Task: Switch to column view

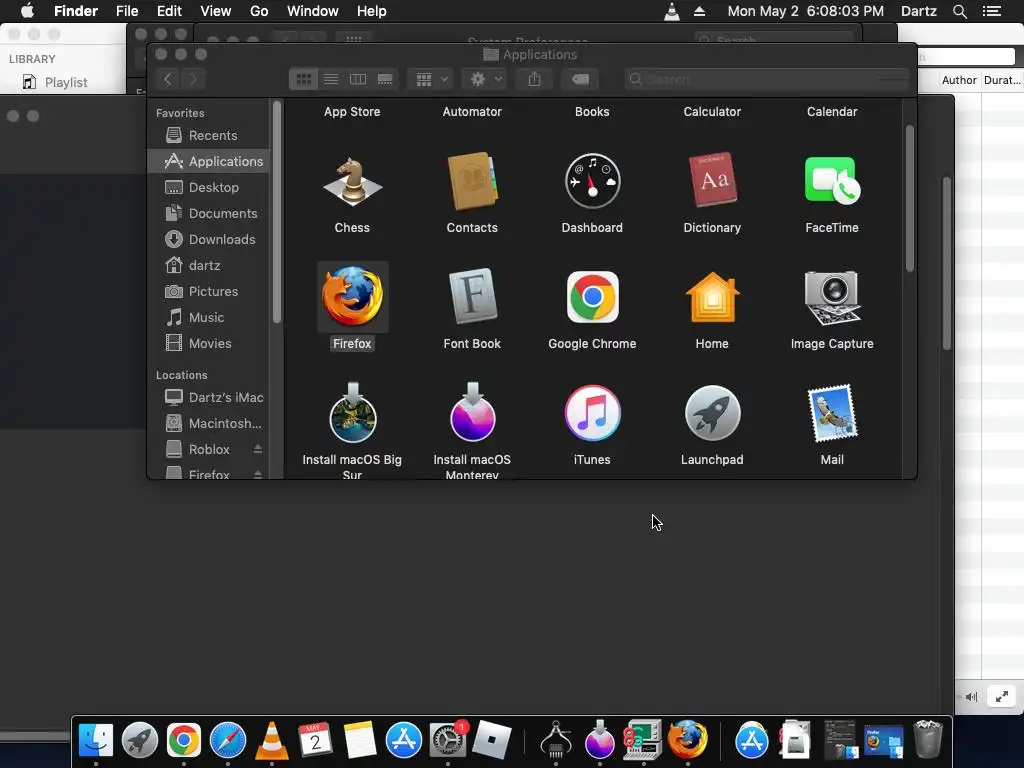Action: [x=358, y=79]
